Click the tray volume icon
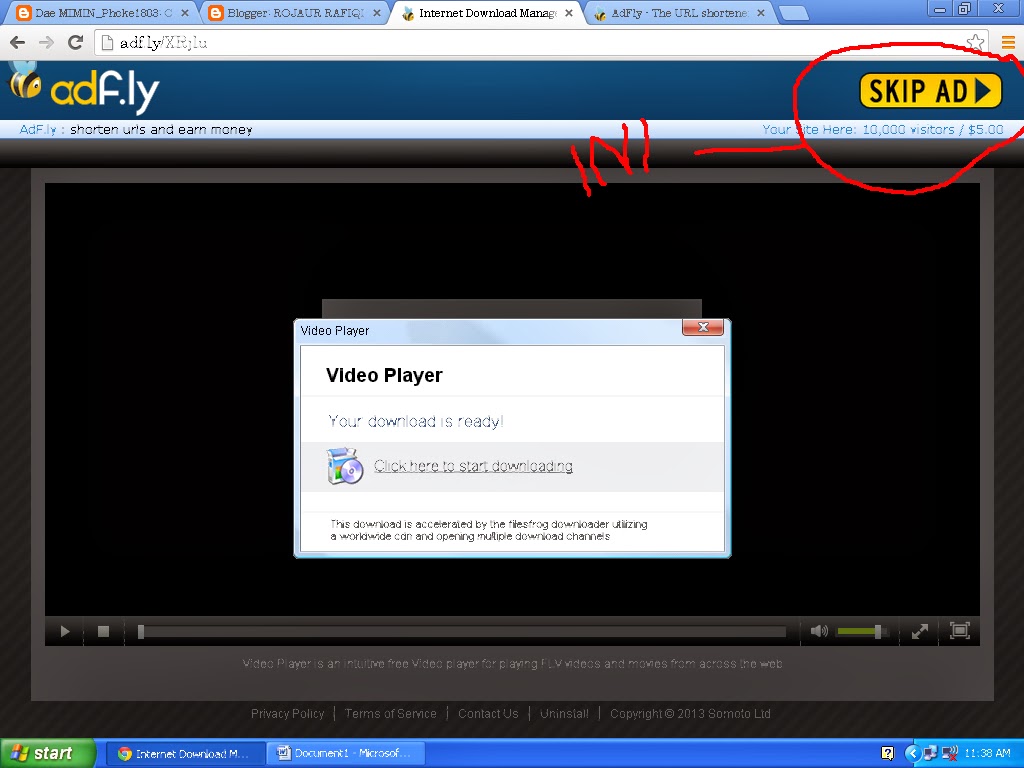Screen dimensions: 1024x768 tap(950, 754)
